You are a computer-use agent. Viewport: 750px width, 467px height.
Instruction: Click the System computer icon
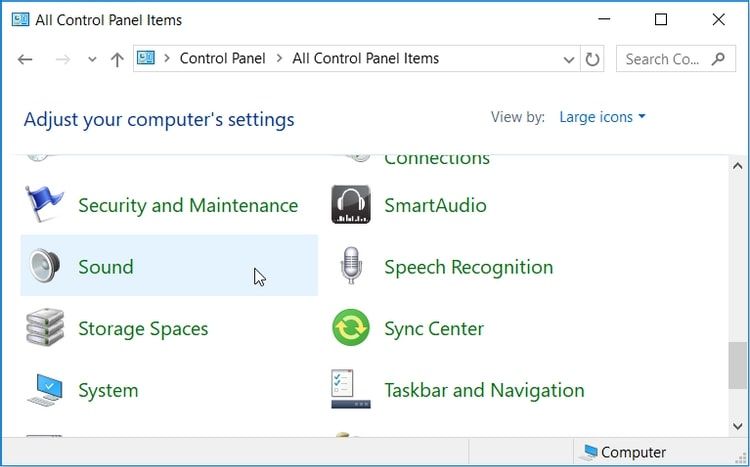[44, 390]
